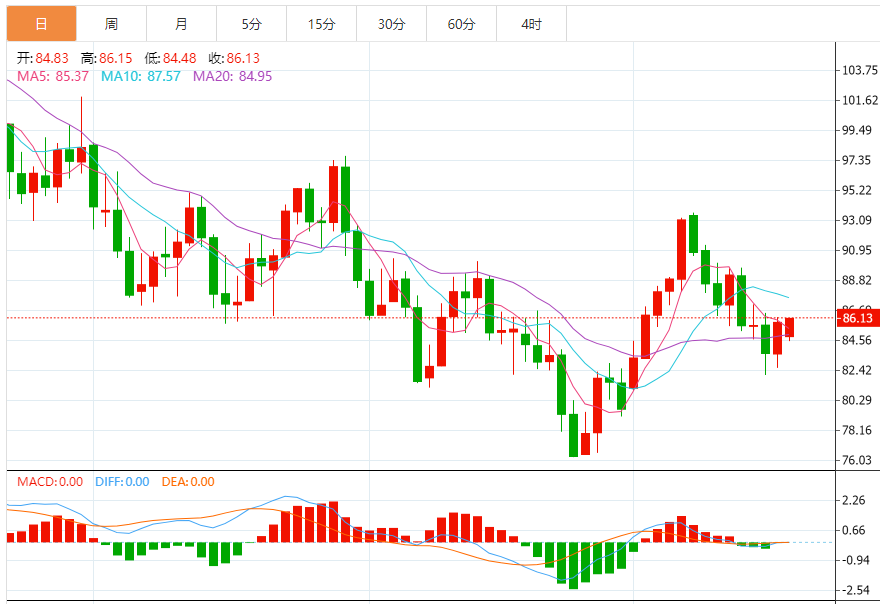Click the 76.03 price axis label
Viewport: 880px width, 604px height.
click(x=857, y=460)
